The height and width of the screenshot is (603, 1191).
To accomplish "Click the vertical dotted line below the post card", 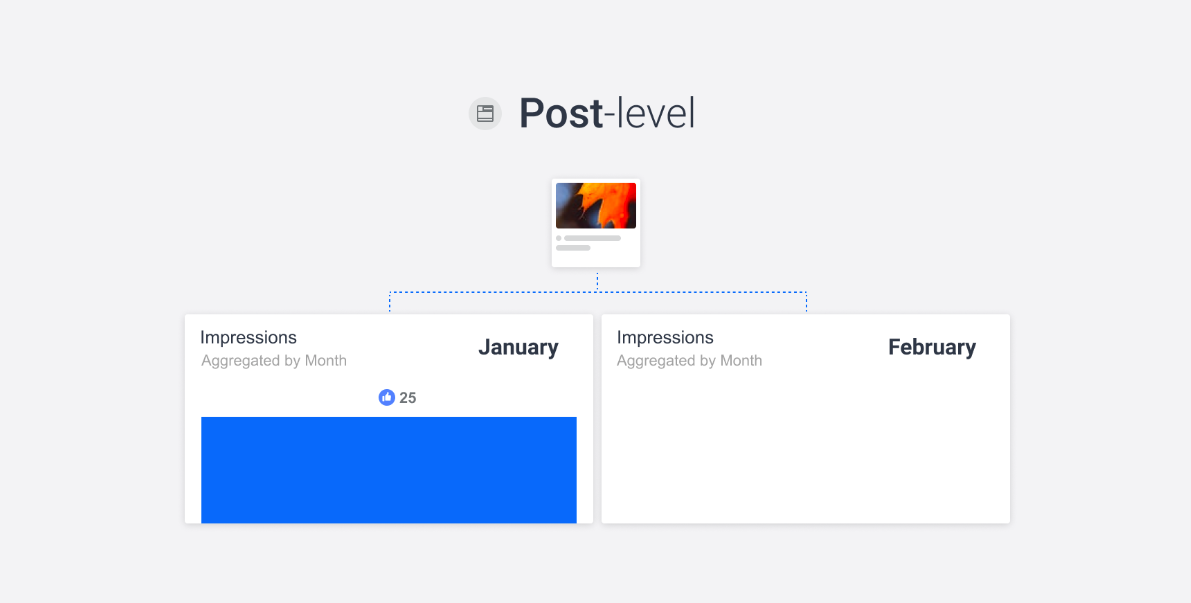I will coord(597,280).
